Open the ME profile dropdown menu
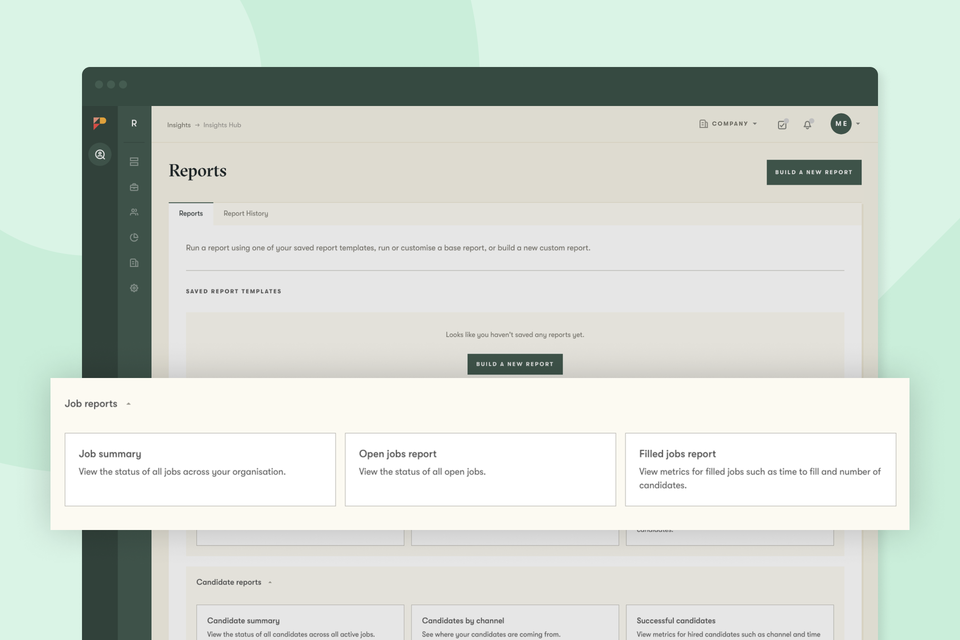Viewport: 960px width, 640px height. pyautogui.click(x=843, y=124)
